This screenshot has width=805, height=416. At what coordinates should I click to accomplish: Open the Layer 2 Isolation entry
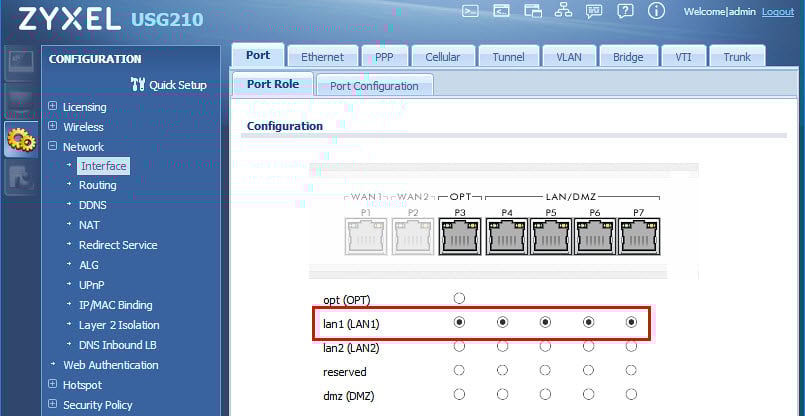119,325
